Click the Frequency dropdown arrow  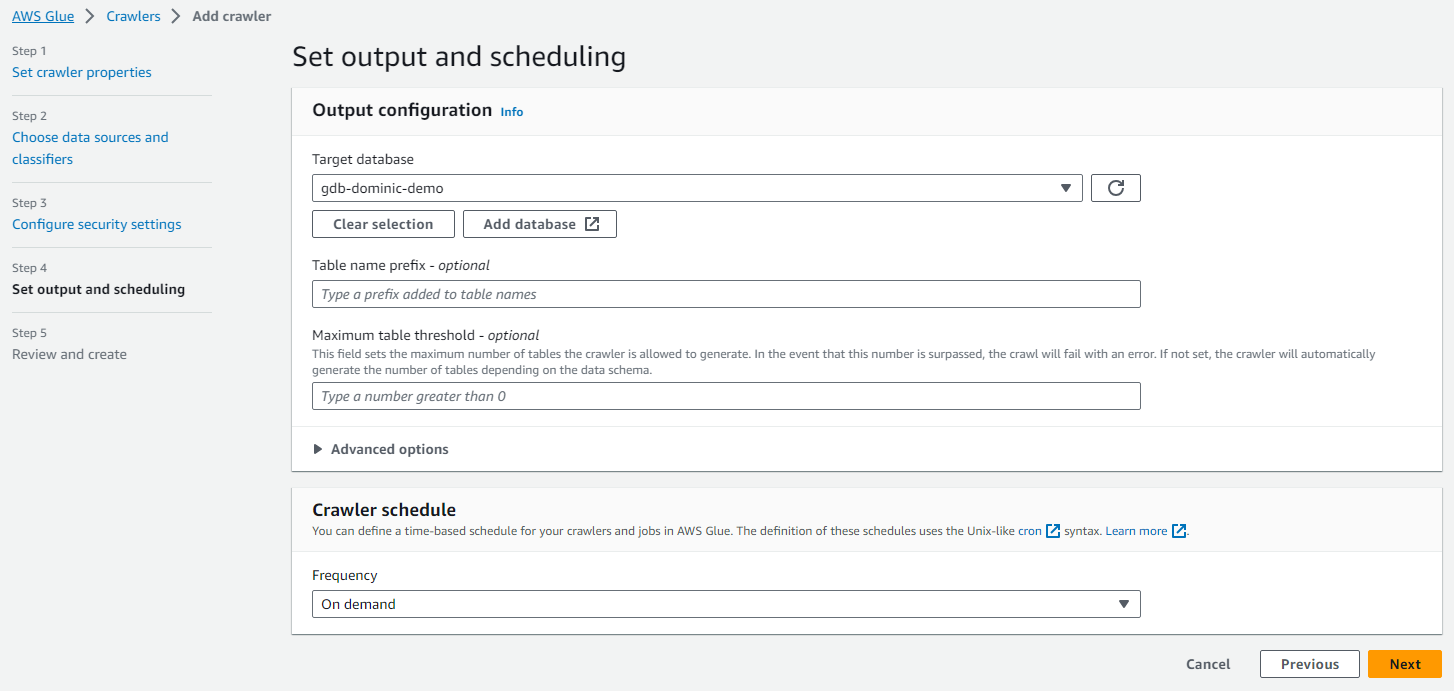[1124, 604]
